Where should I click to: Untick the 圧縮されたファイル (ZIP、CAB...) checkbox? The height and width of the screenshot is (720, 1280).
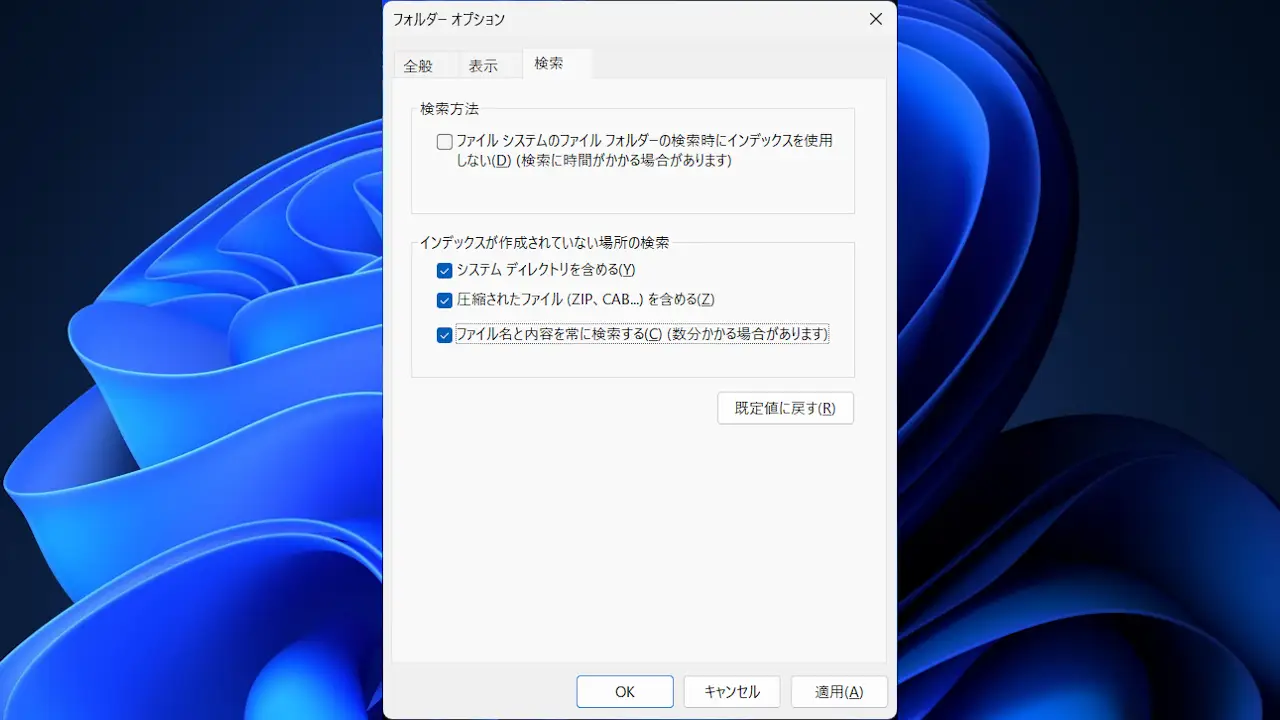click(x=445, y=300)
